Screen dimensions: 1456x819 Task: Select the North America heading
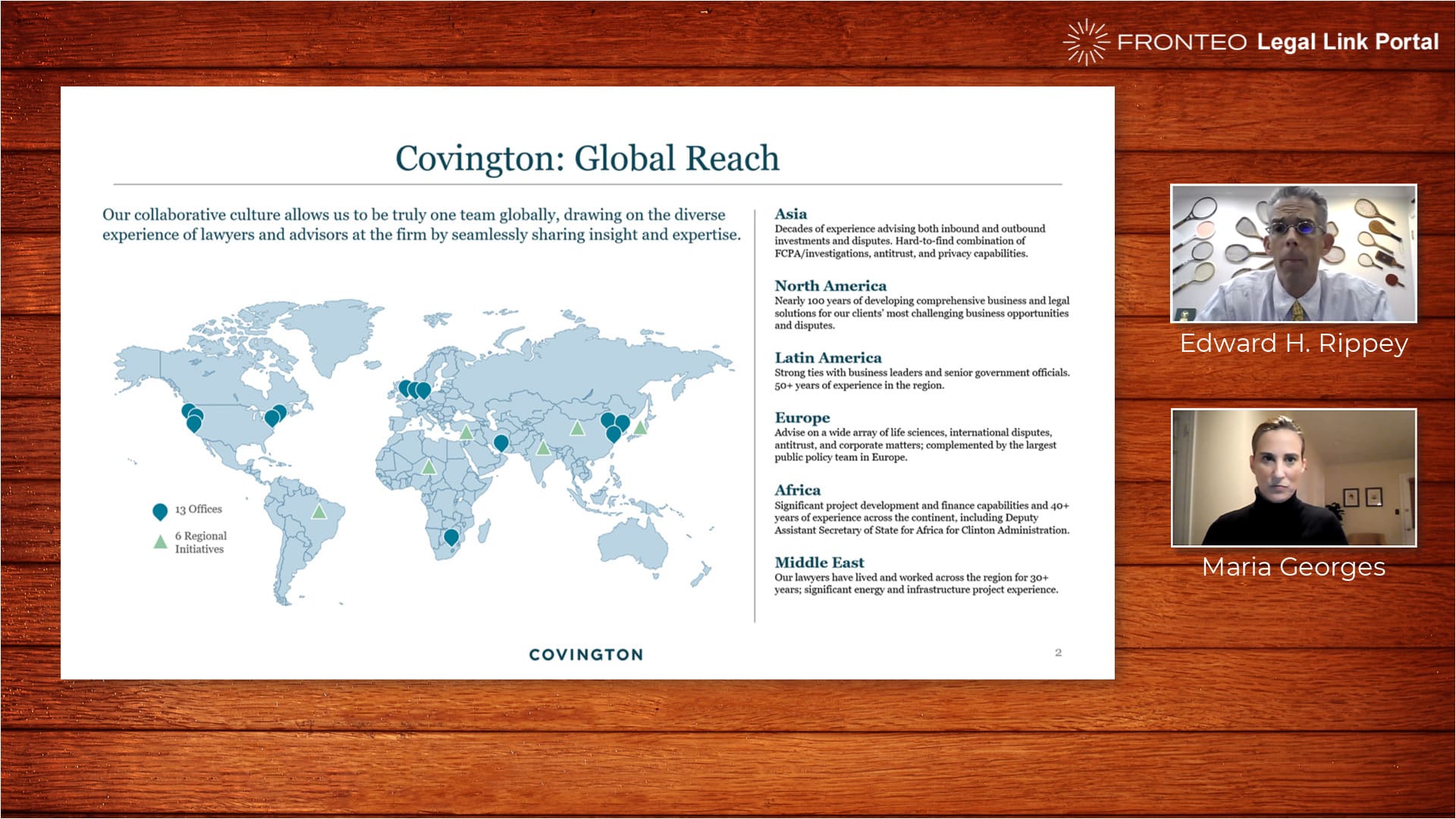click(x=830, y=286)
